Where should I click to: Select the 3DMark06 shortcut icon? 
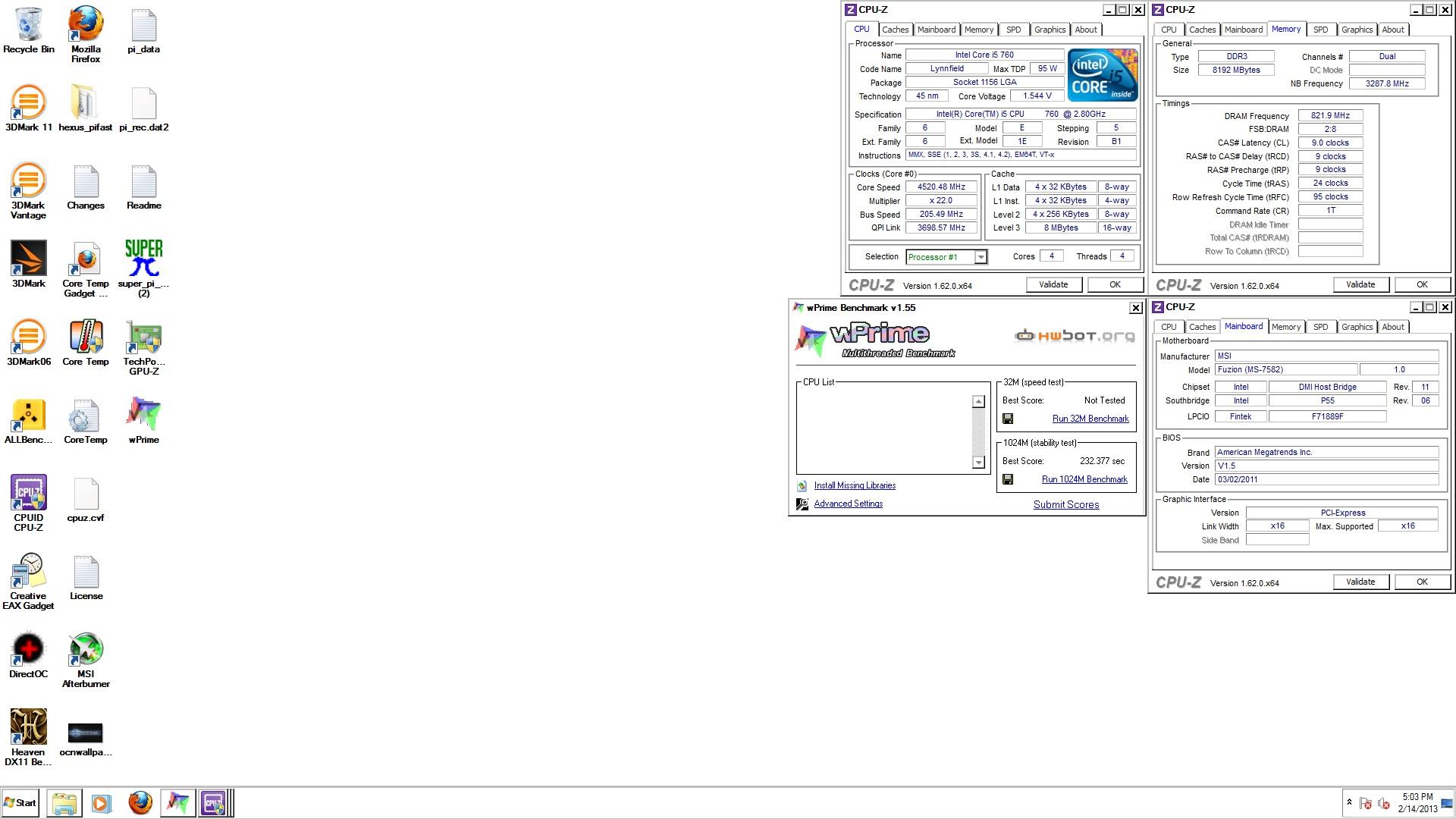28,343
